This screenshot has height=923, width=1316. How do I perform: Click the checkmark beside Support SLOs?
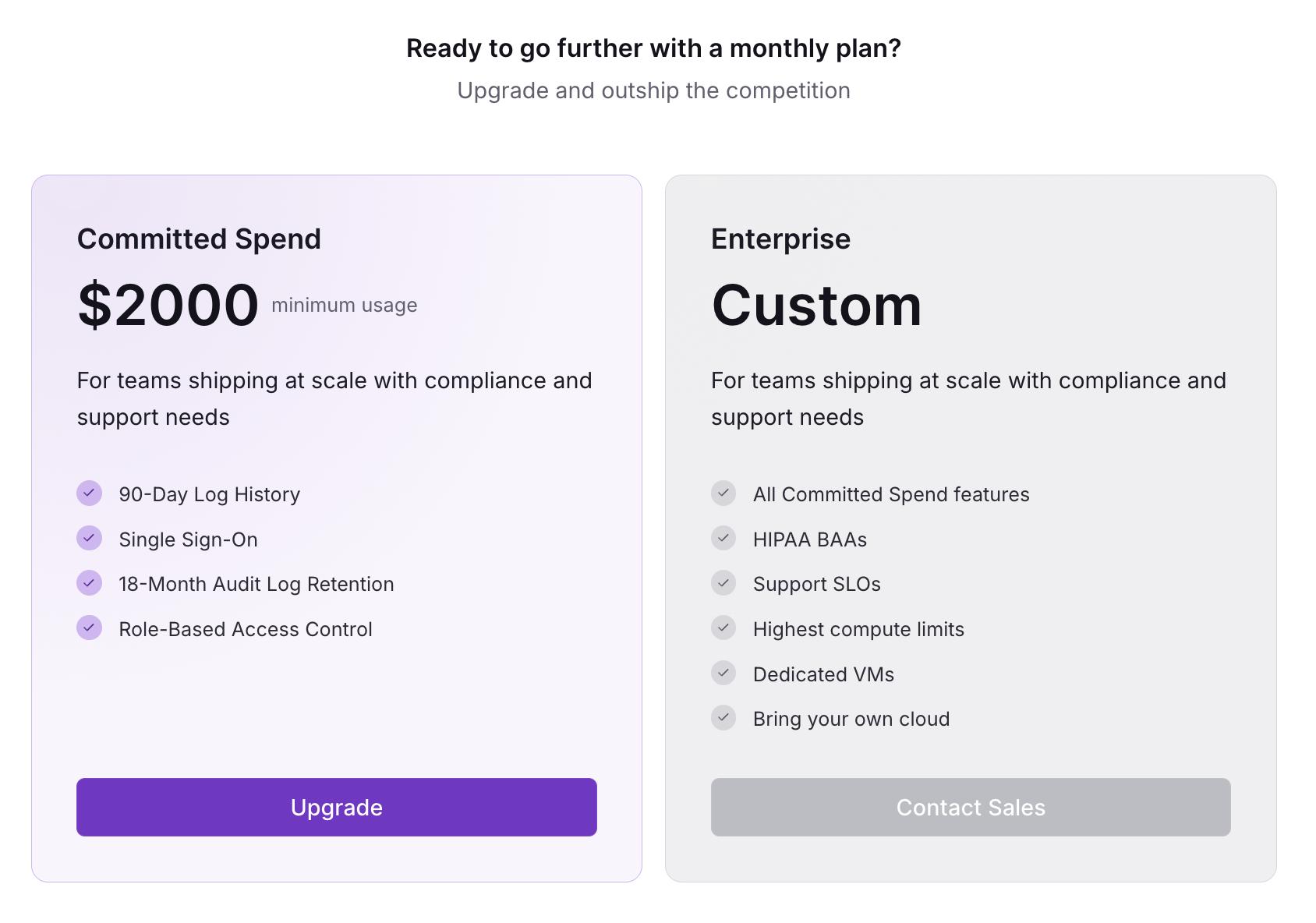[x=723, y=582]
